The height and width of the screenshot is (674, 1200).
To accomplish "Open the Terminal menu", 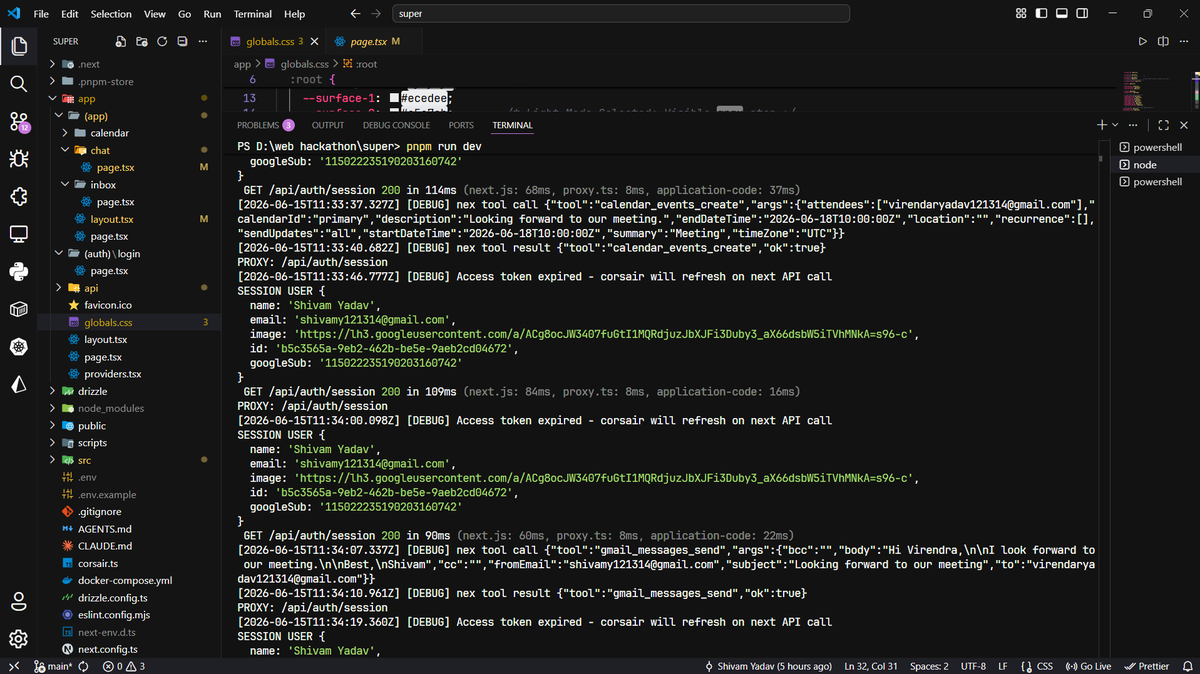I will tap(253, 14).
